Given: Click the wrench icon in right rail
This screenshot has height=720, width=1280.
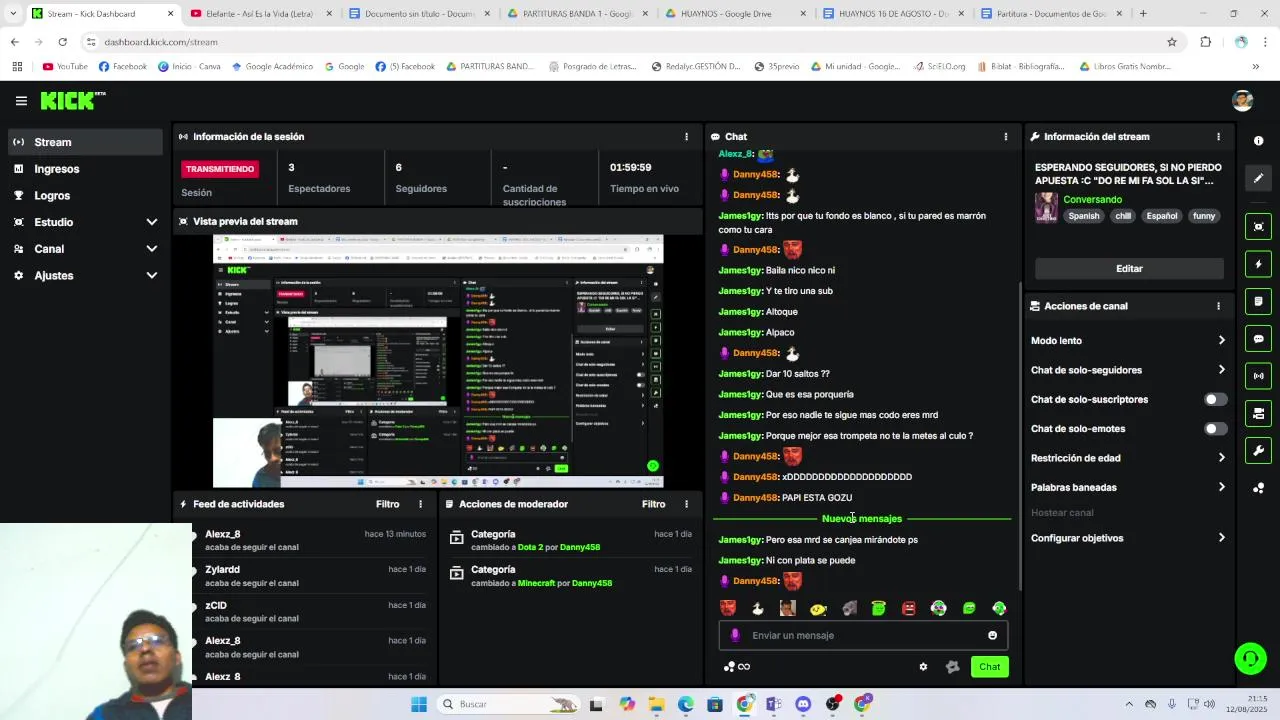Looking at the screenshot, I should coord(1258,451).
